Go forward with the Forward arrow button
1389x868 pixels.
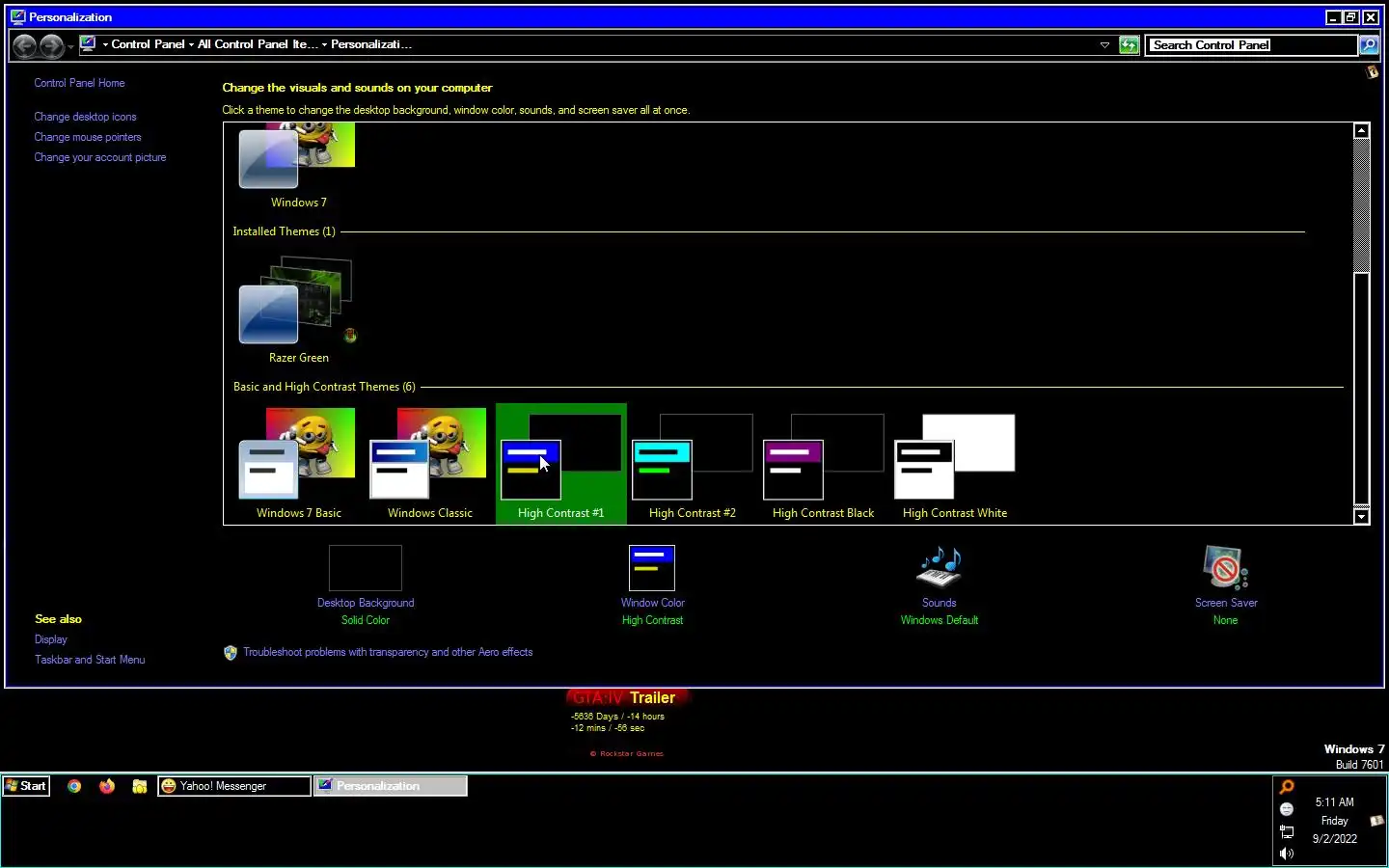51,44
